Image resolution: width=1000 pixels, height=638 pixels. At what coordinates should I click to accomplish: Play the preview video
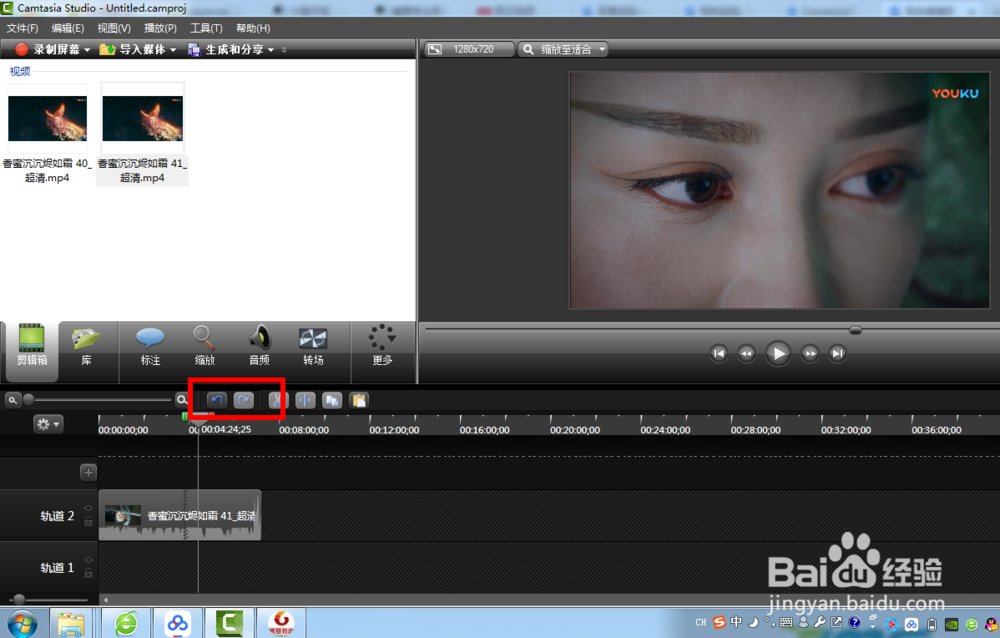[x=778, y=353]
